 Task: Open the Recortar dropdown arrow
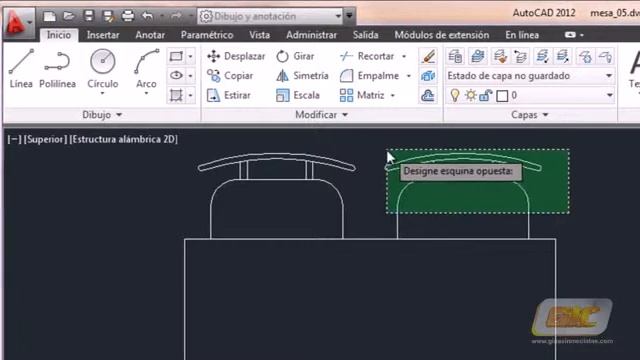[x=404, y=56]
